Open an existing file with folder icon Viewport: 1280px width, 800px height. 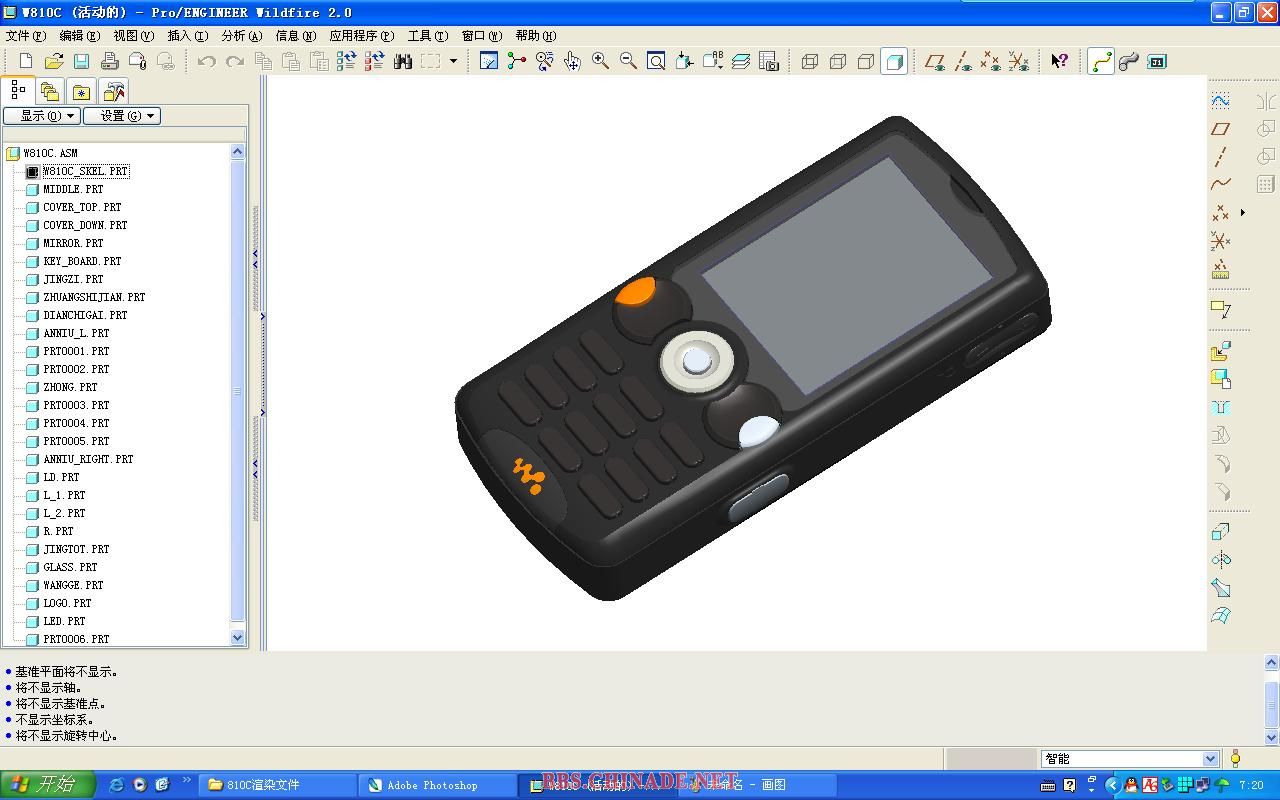(x=54, y=61)
